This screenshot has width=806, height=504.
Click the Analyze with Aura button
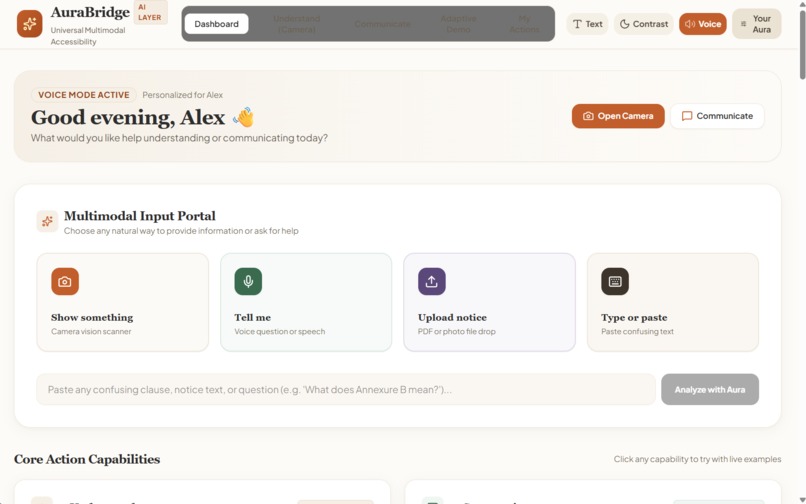point(710,389)
